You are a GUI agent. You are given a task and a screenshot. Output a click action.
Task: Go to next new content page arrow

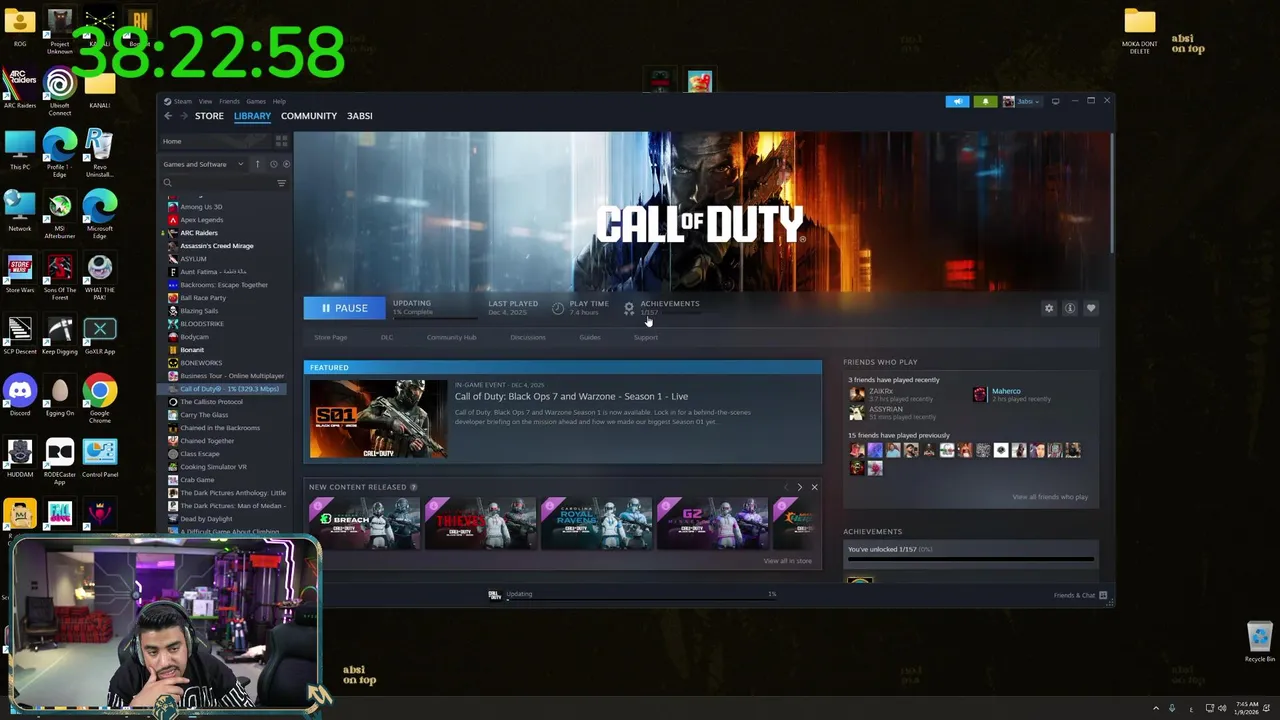coord(799,487)
